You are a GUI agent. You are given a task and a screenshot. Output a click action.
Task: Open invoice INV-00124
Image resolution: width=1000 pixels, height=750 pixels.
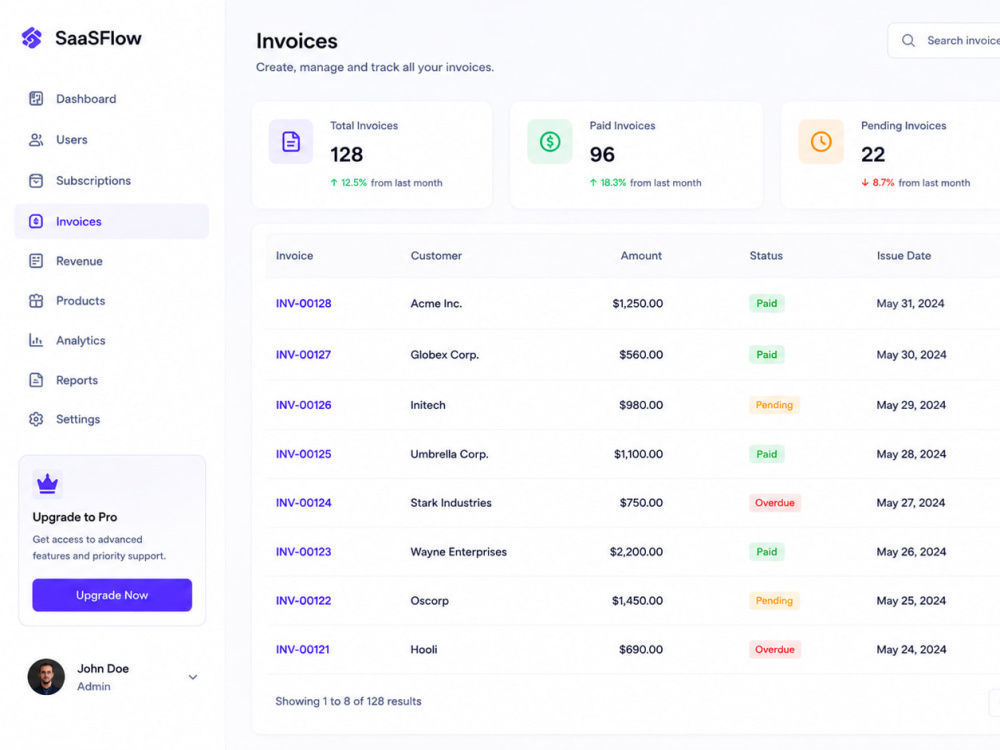[304, 503]
